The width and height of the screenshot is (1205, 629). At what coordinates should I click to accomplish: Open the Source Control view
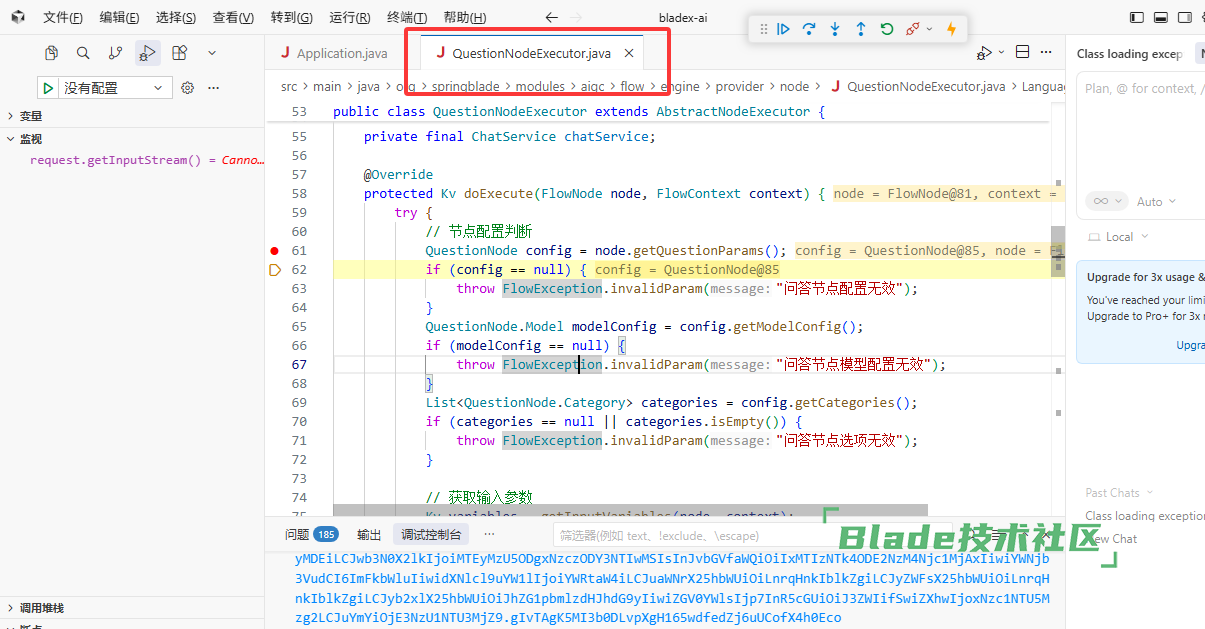point(115,53)
